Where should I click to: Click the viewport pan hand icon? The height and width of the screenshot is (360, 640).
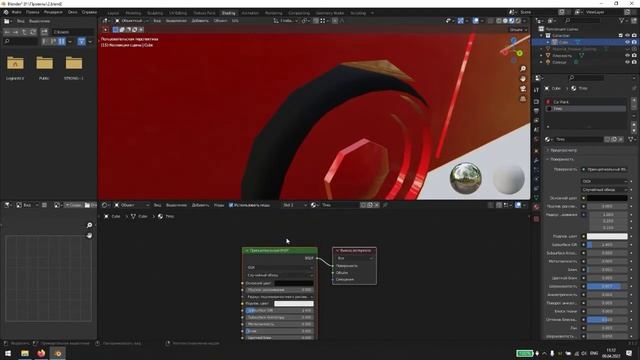(x=523, y=79)
